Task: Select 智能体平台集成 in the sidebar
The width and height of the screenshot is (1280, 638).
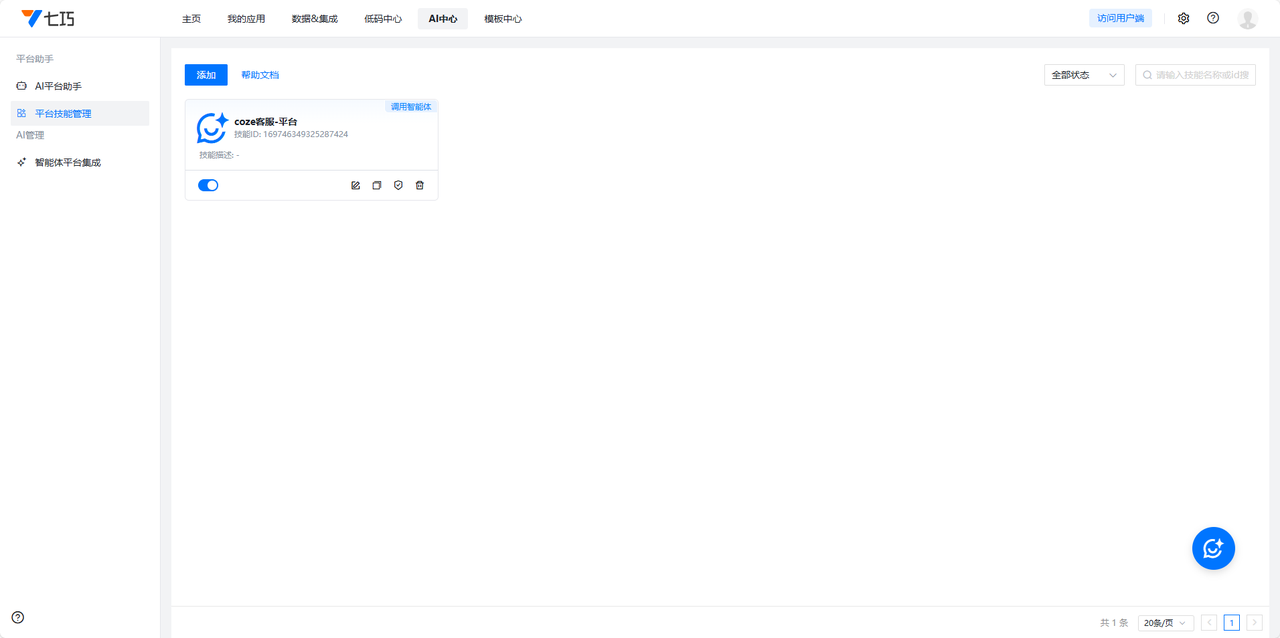Action: point(68,162)
